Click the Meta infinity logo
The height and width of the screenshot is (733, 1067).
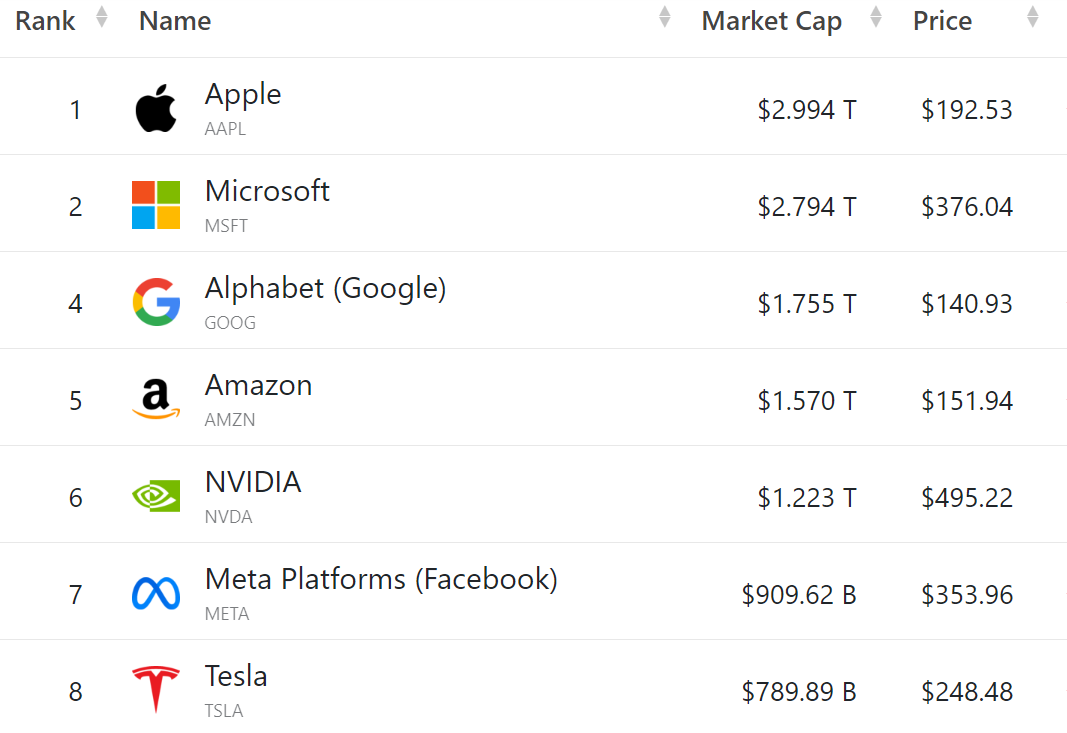click(155, 590)
